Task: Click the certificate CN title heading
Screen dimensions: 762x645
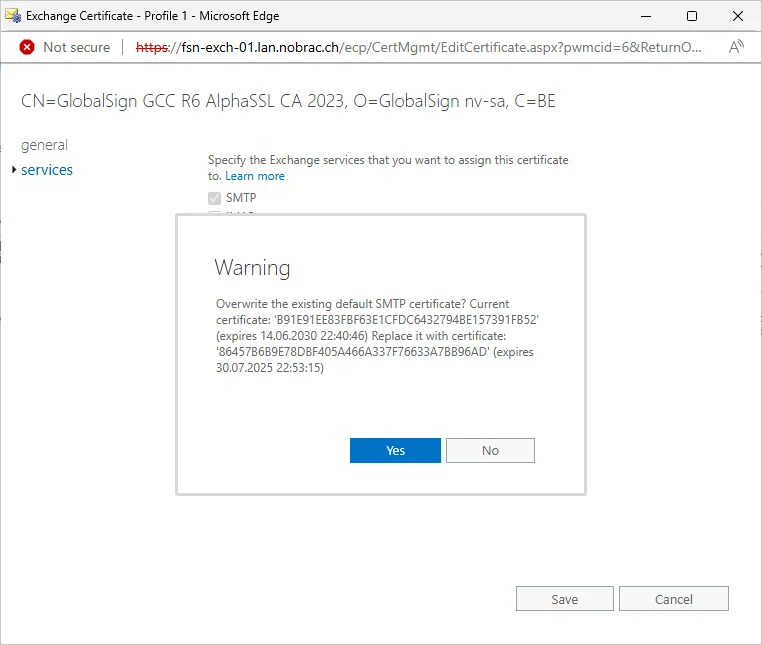Action: [288, 101]
